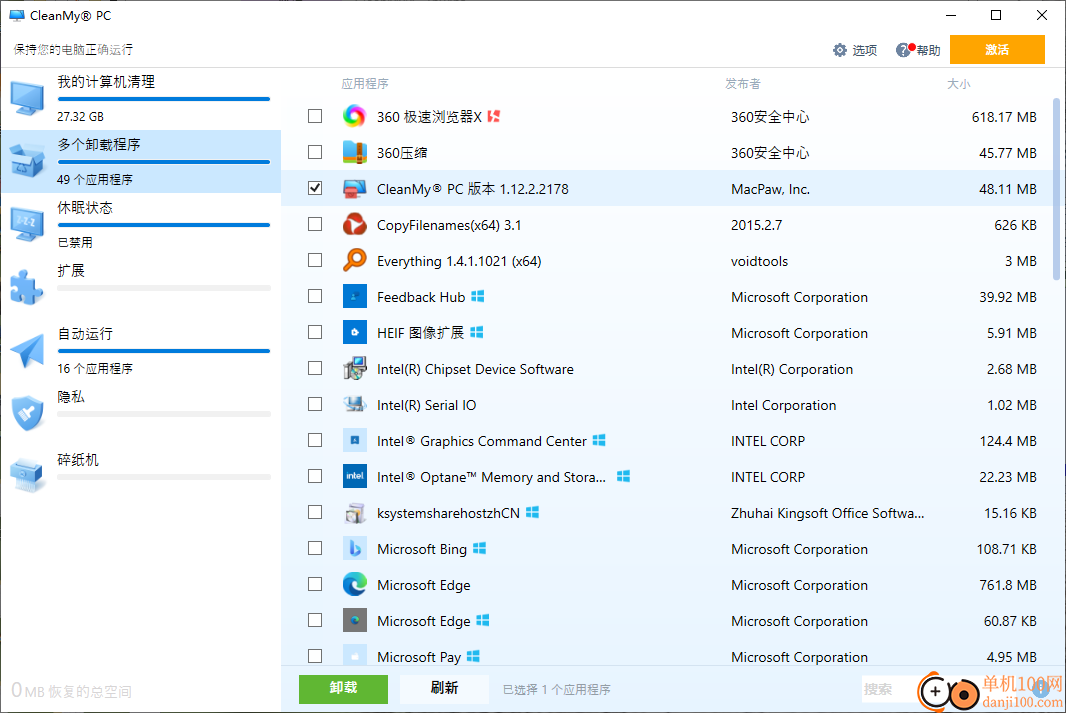
Task: Click the Zhuhai Kingsoft Office publisher text
Action: pos(827,513)
